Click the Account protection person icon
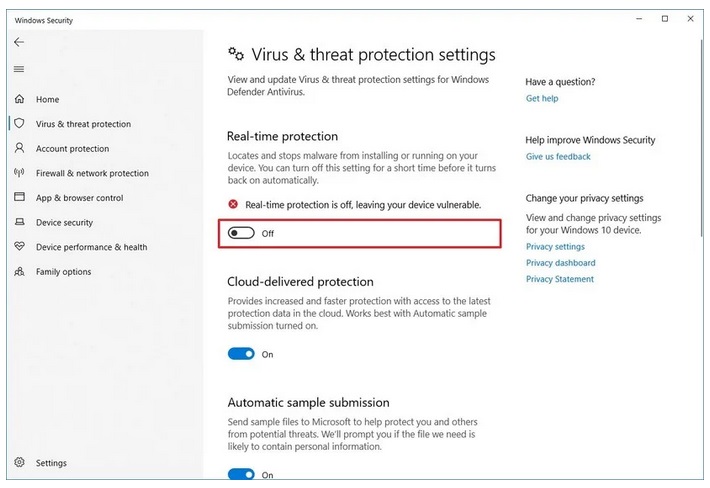The image size is (710, 488). [19, 148]
